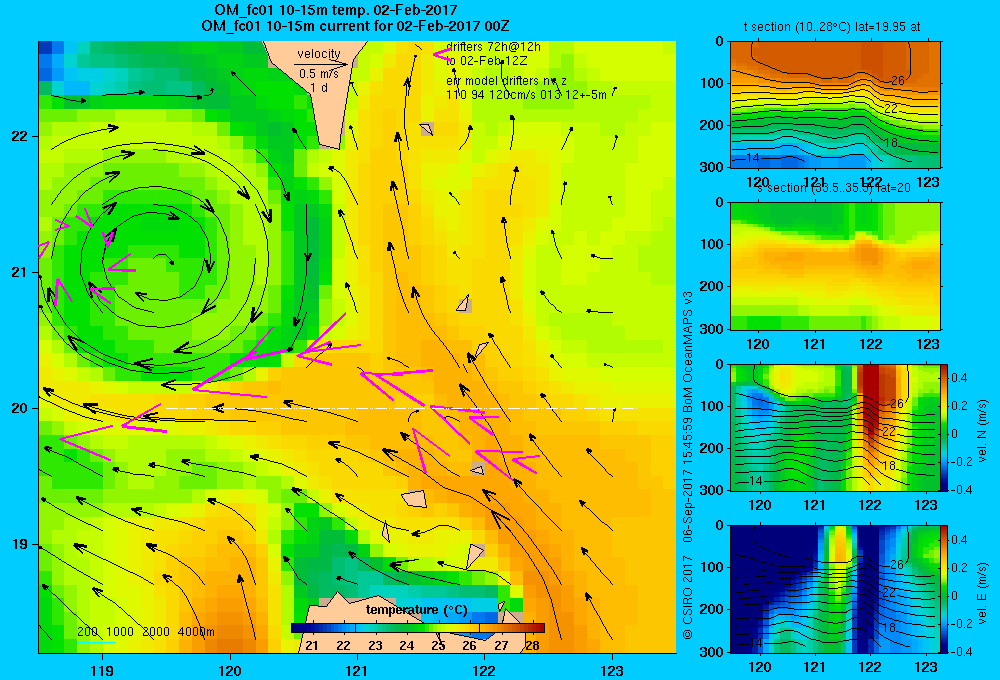1000x680 pixels.
Task: Click longitude label "122" under the main map
Action: point(485,670)
